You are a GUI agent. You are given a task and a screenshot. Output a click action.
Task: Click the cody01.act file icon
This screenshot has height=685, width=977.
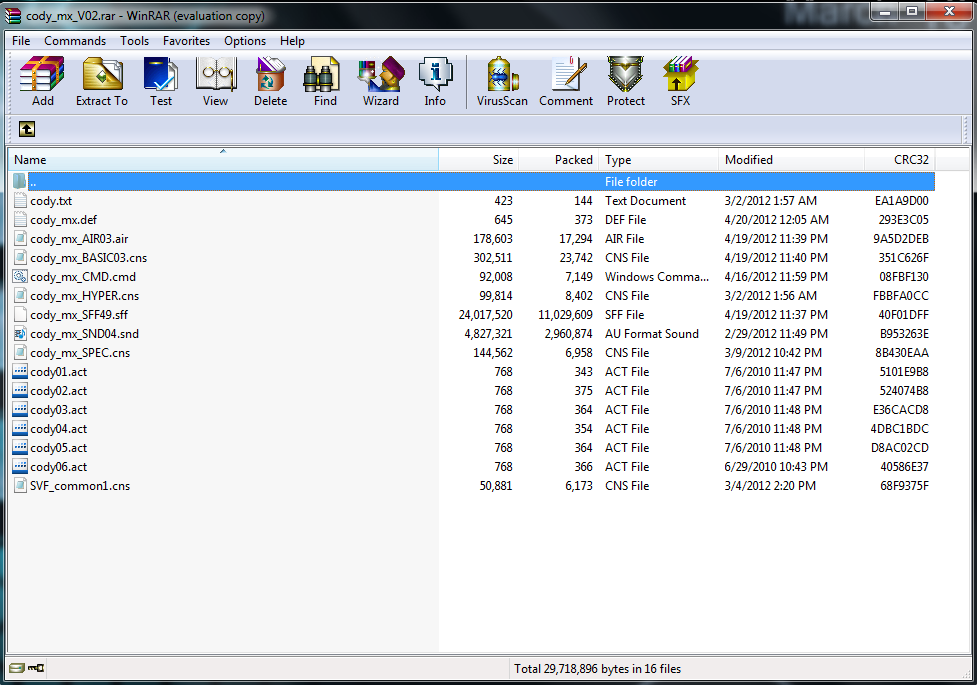point(20,371)
